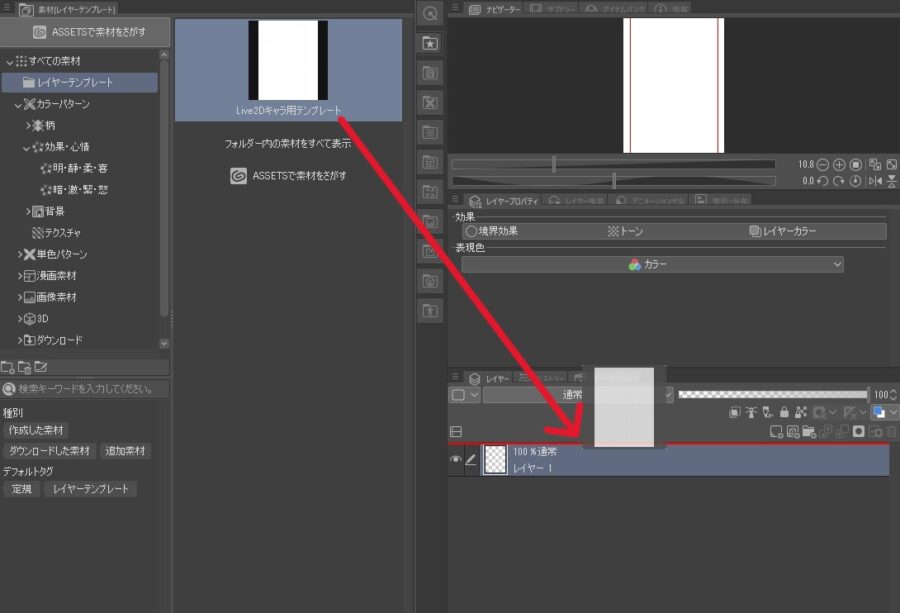Select 暗・激・緊・怒 tree item
This screenshot has width=900, height=613.
tap(74, 190)
